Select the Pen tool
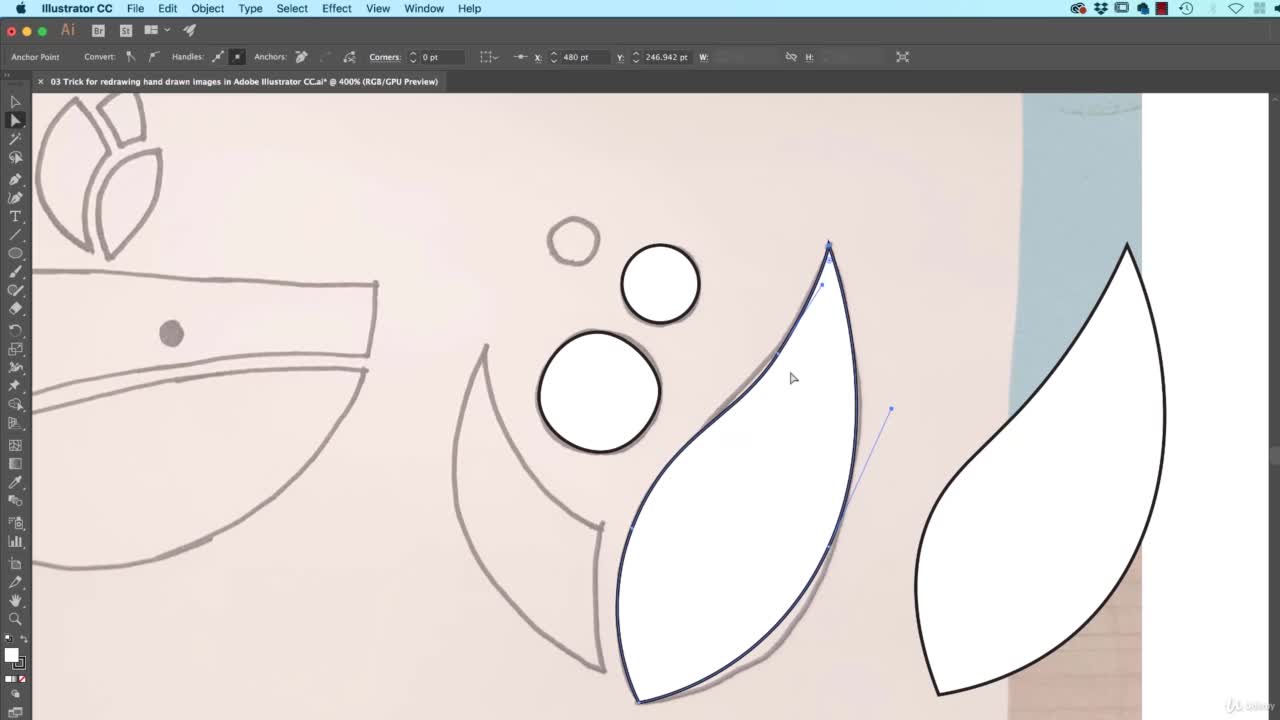The width and height of the screenshot is (1280, 720). click(15, 178)
